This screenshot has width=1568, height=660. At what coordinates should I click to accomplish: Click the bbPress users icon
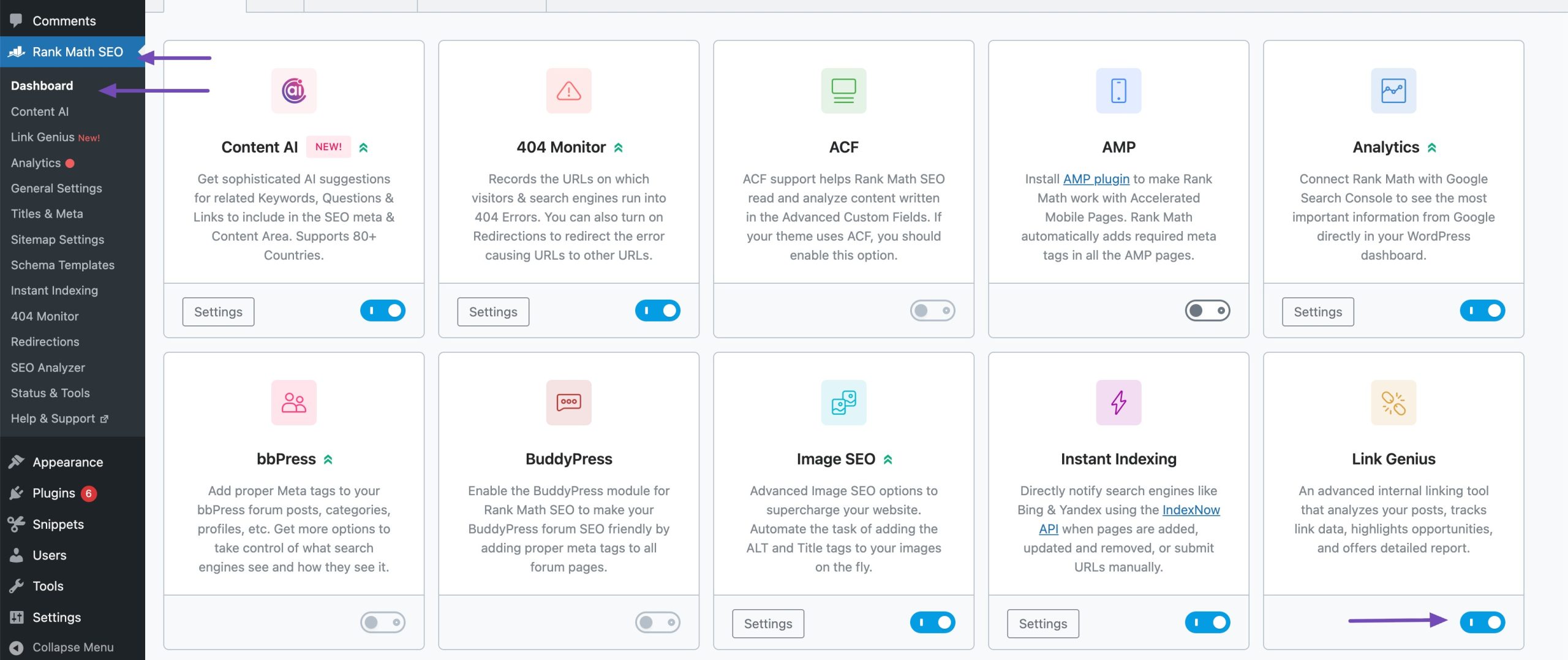[x=293, y=402]
